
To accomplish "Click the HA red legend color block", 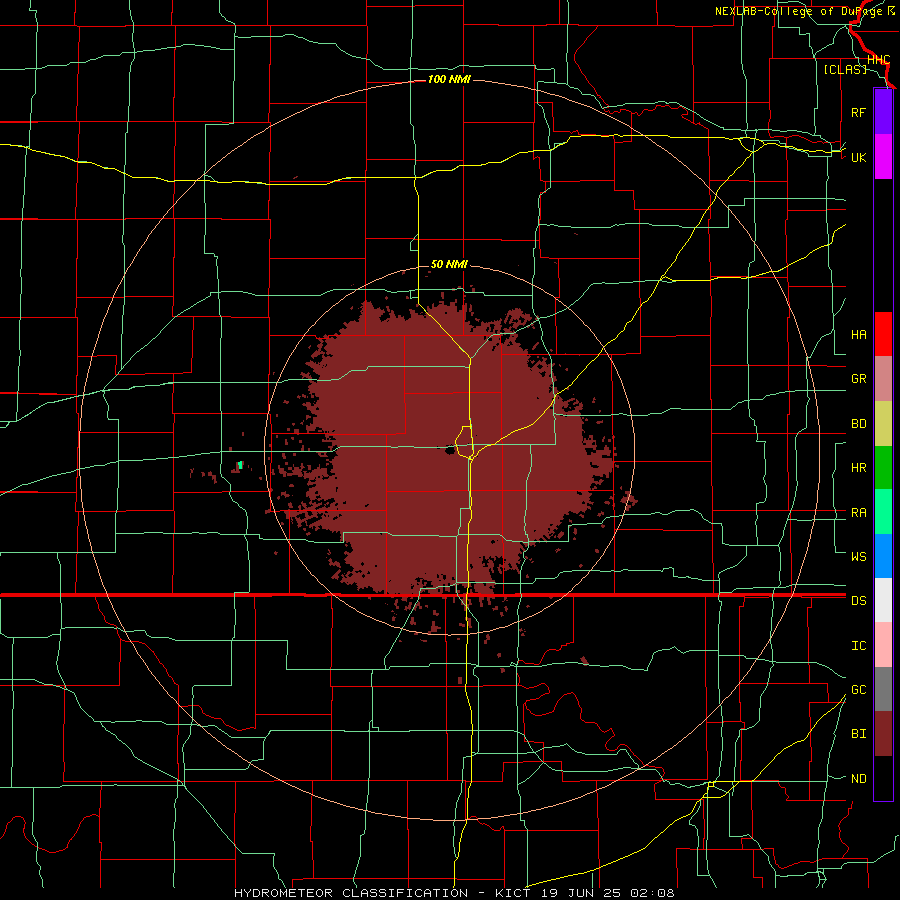I will pyautogui.click(x=883, y=334).
